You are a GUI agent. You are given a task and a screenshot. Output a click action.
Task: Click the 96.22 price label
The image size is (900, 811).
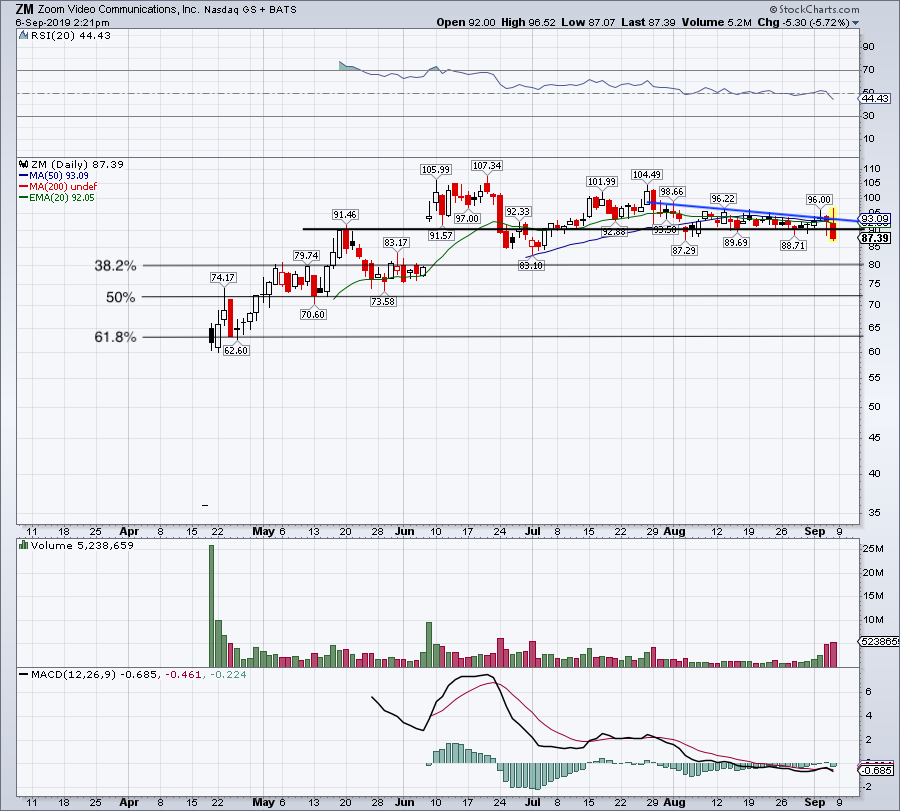[x=723, y=199]
